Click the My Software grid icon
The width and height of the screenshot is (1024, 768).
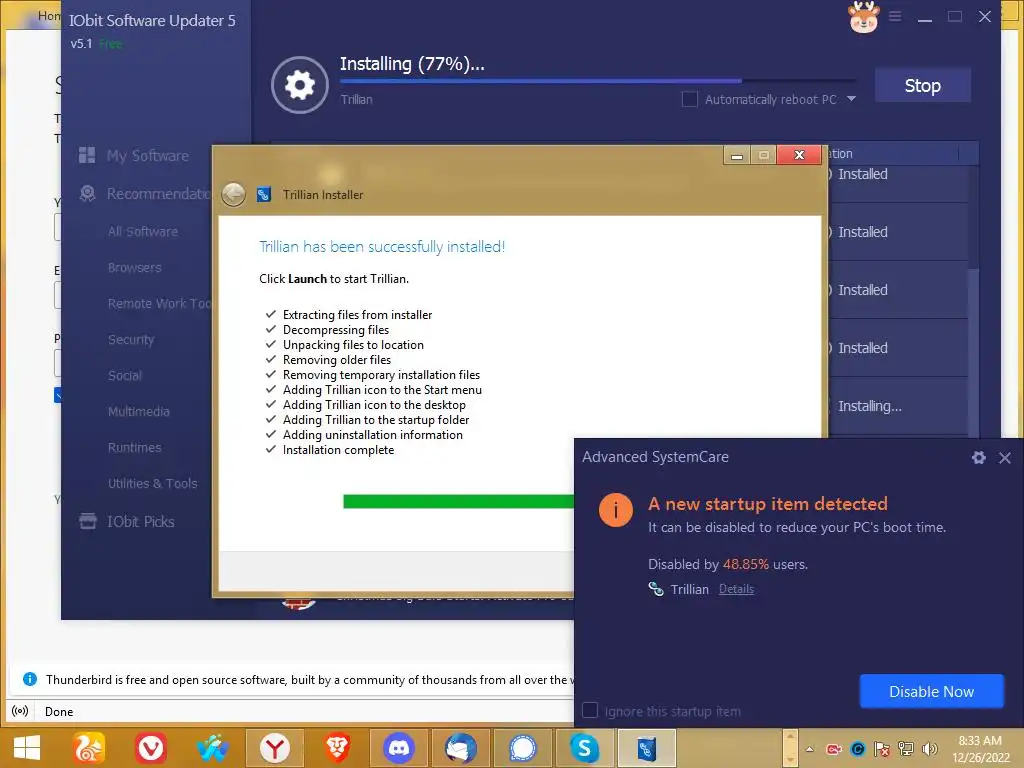click(87, 155)
